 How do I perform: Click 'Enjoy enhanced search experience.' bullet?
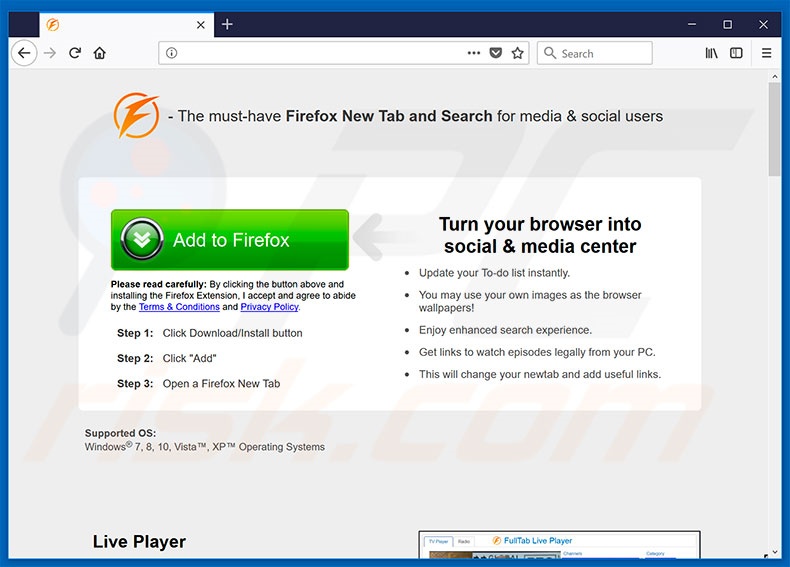pyautogui.click(x=505, y=330)
